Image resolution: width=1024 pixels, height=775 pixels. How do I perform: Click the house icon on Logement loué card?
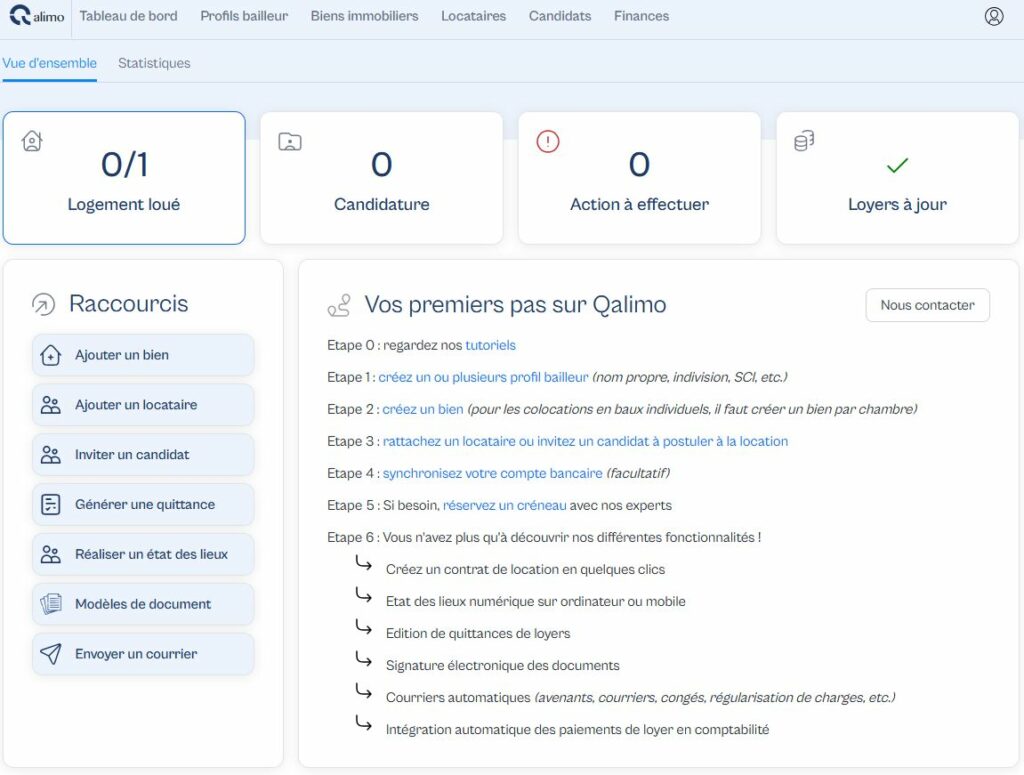(x=32, y=141)
